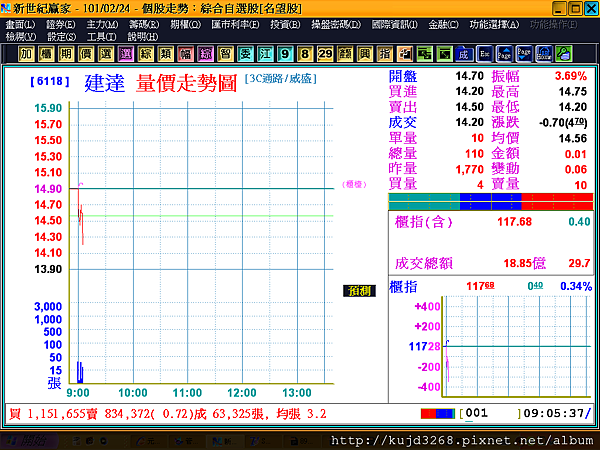Screen dimensions: 600x450
Task: Click the cyan 委 toolbar icon
Action: point(245,54)
